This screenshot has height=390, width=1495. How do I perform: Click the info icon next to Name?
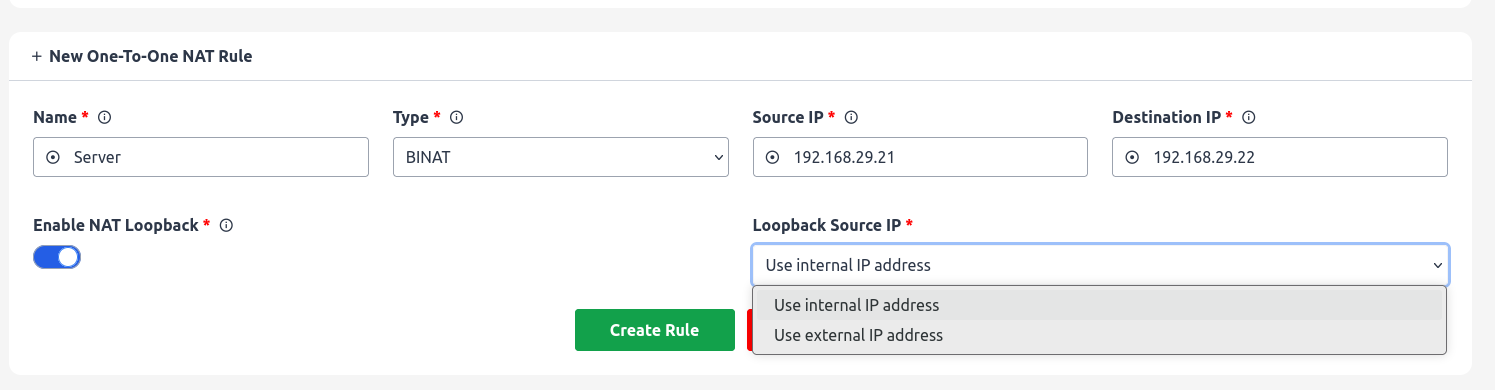coord(104,117)
